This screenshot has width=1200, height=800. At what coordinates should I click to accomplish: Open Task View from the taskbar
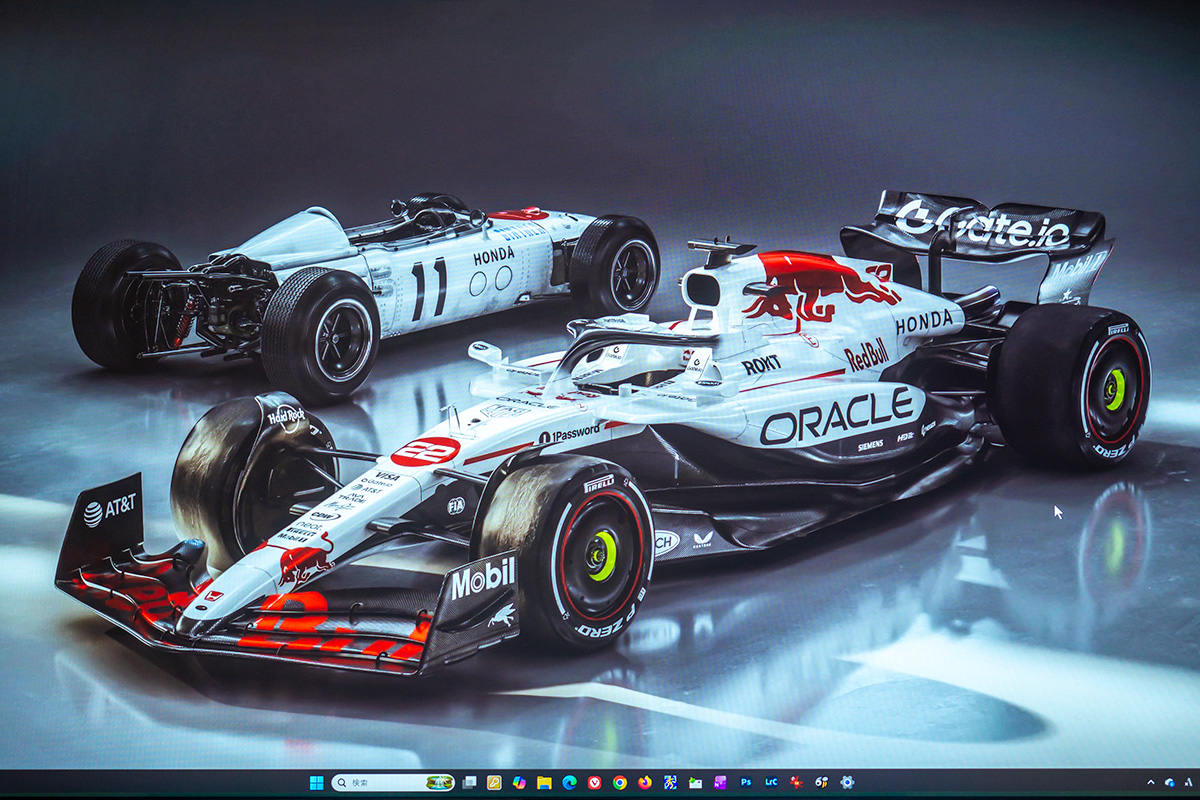[x=469, y=782]
